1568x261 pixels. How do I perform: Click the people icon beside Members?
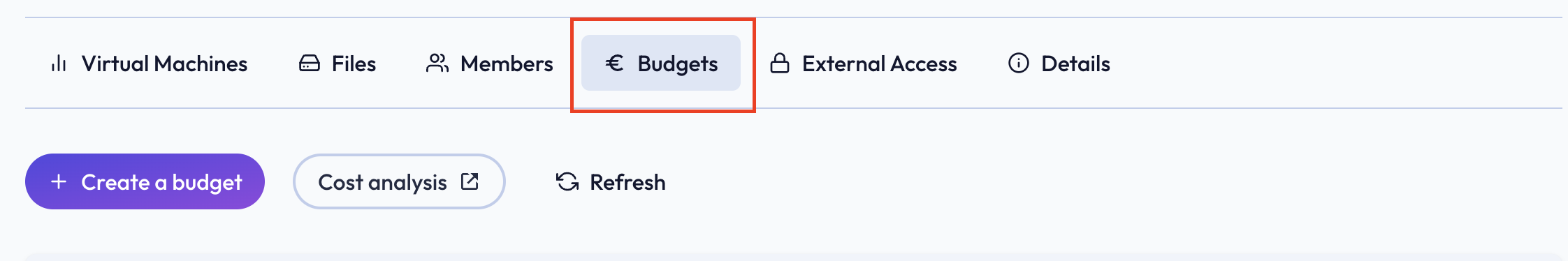pos(437,64)
